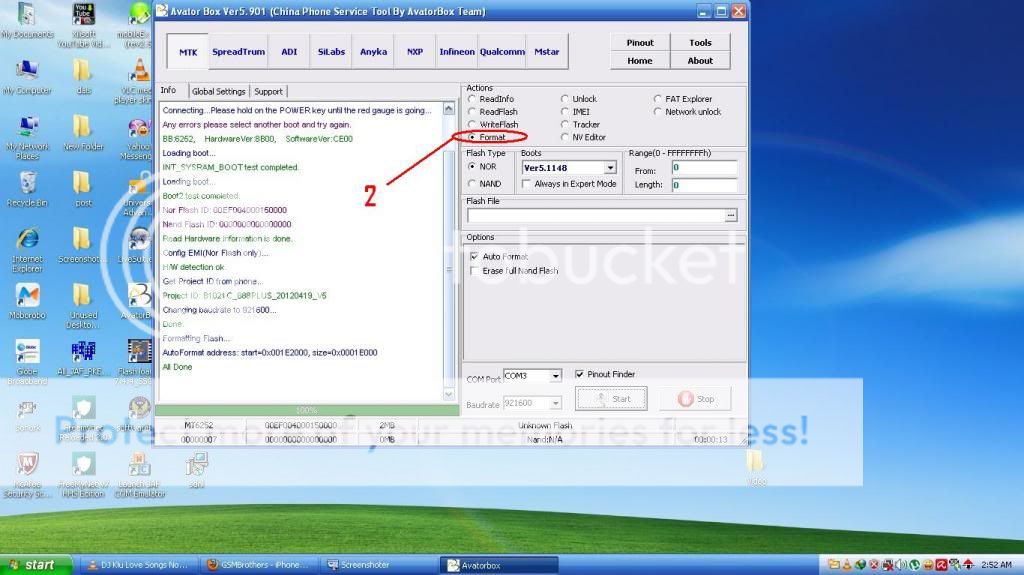Open the Support tab

coord(268,91)
